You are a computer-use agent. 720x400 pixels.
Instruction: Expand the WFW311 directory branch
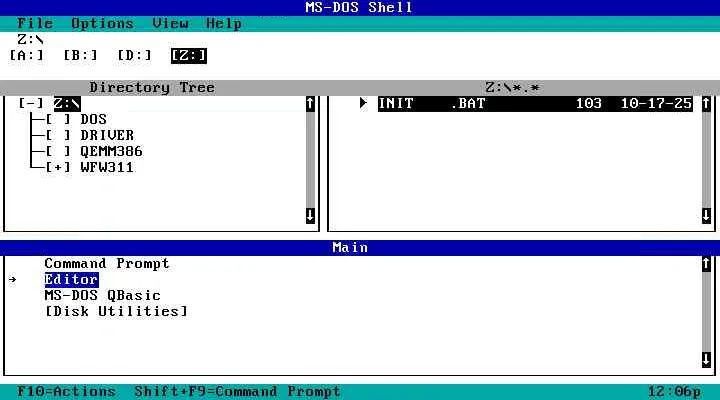pos(58,167)
